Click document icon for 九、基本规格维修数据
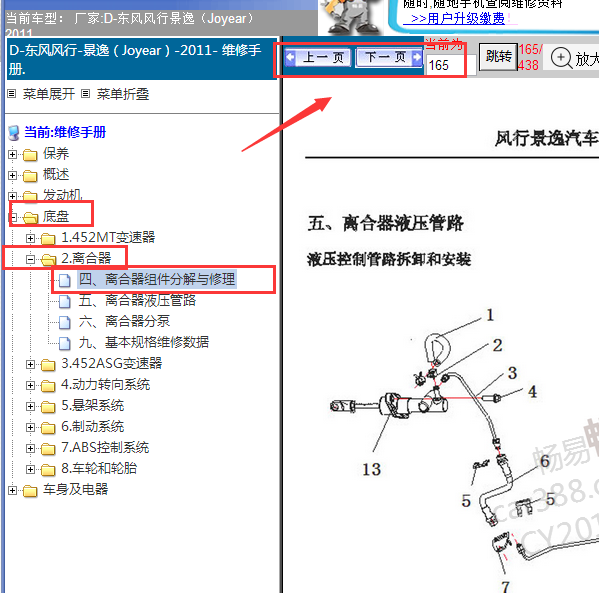Screen dimensions: 599x593 pos(65,343)
